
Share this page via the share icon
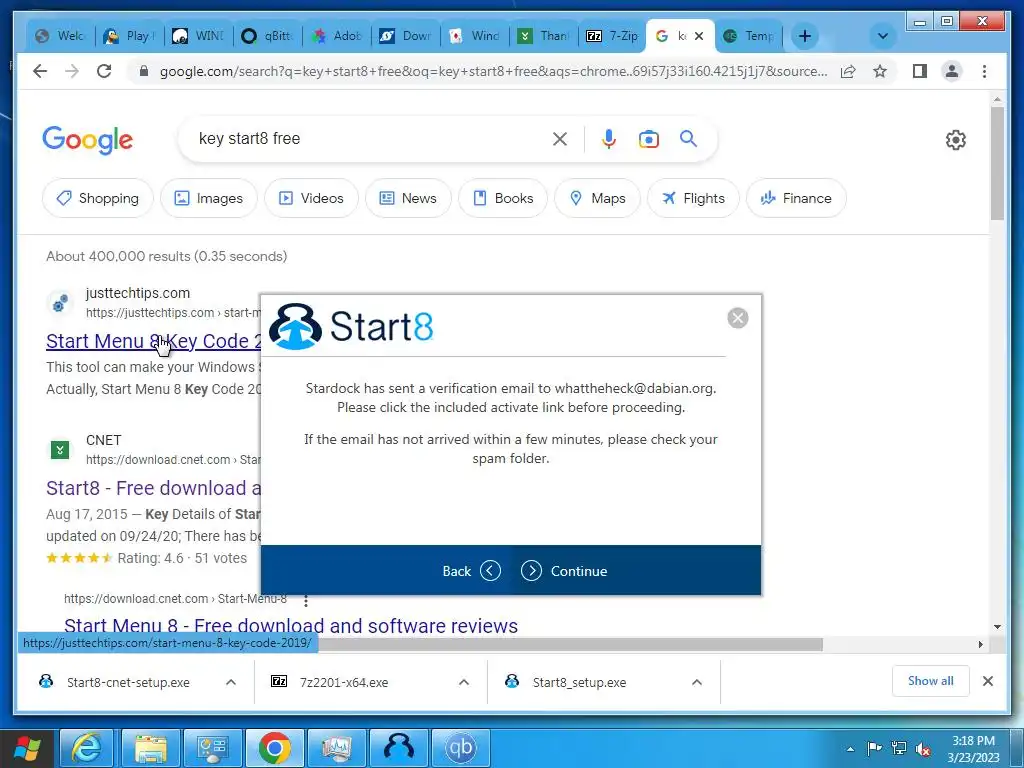tap(848, 71)
